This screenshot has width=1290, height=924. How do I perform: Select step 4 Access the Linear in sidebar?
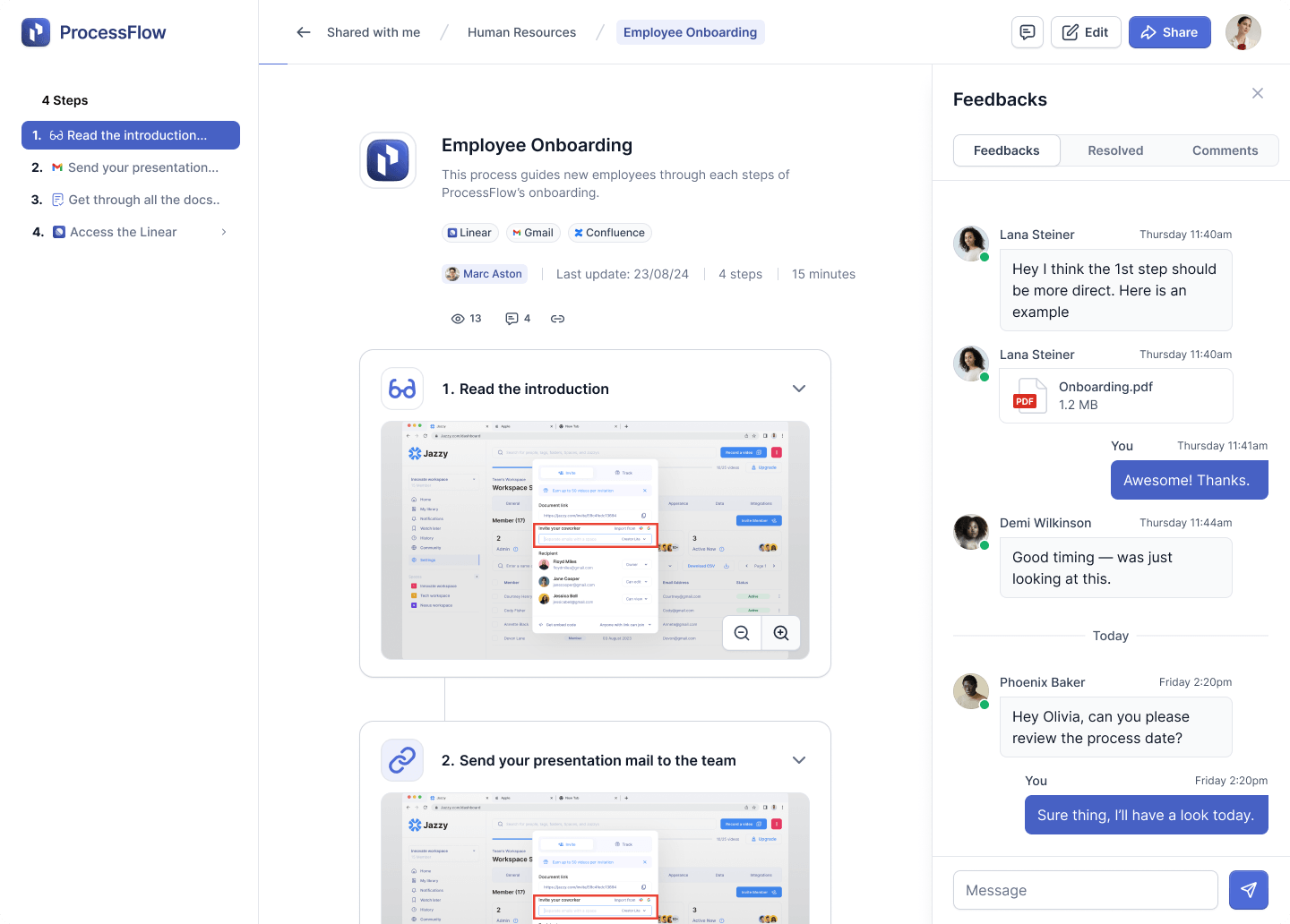[131, 232]
